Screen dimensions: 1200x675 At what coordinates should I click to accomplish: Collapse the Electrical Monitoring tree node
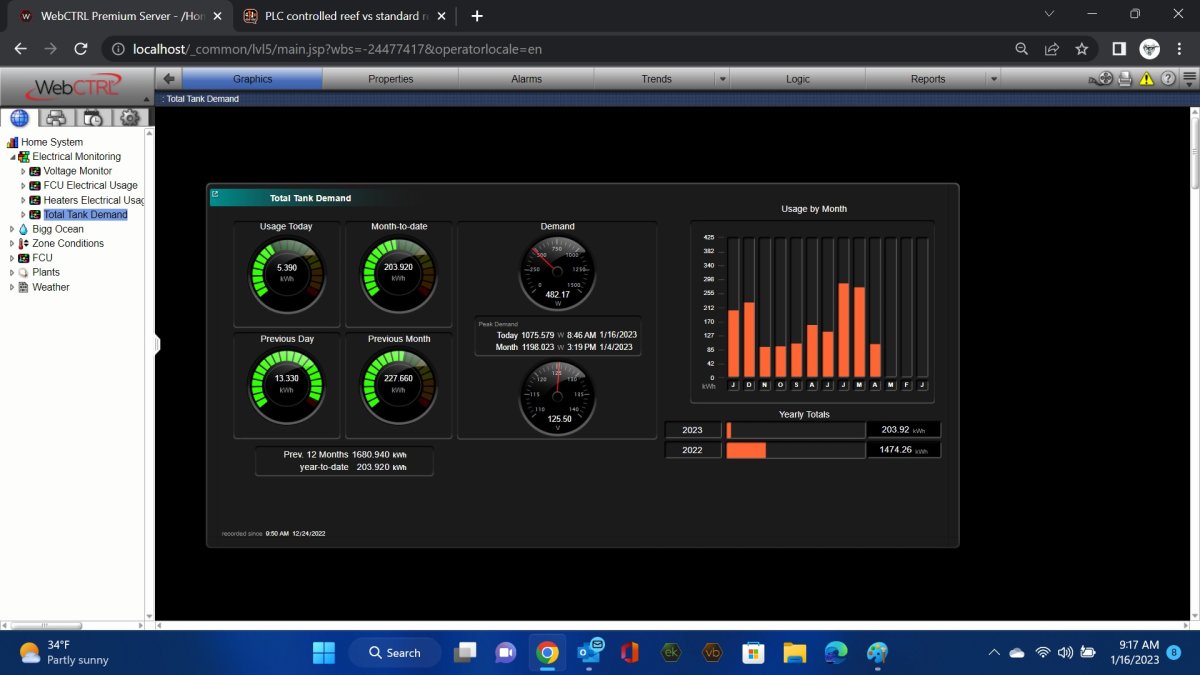(x=12, y=157)
